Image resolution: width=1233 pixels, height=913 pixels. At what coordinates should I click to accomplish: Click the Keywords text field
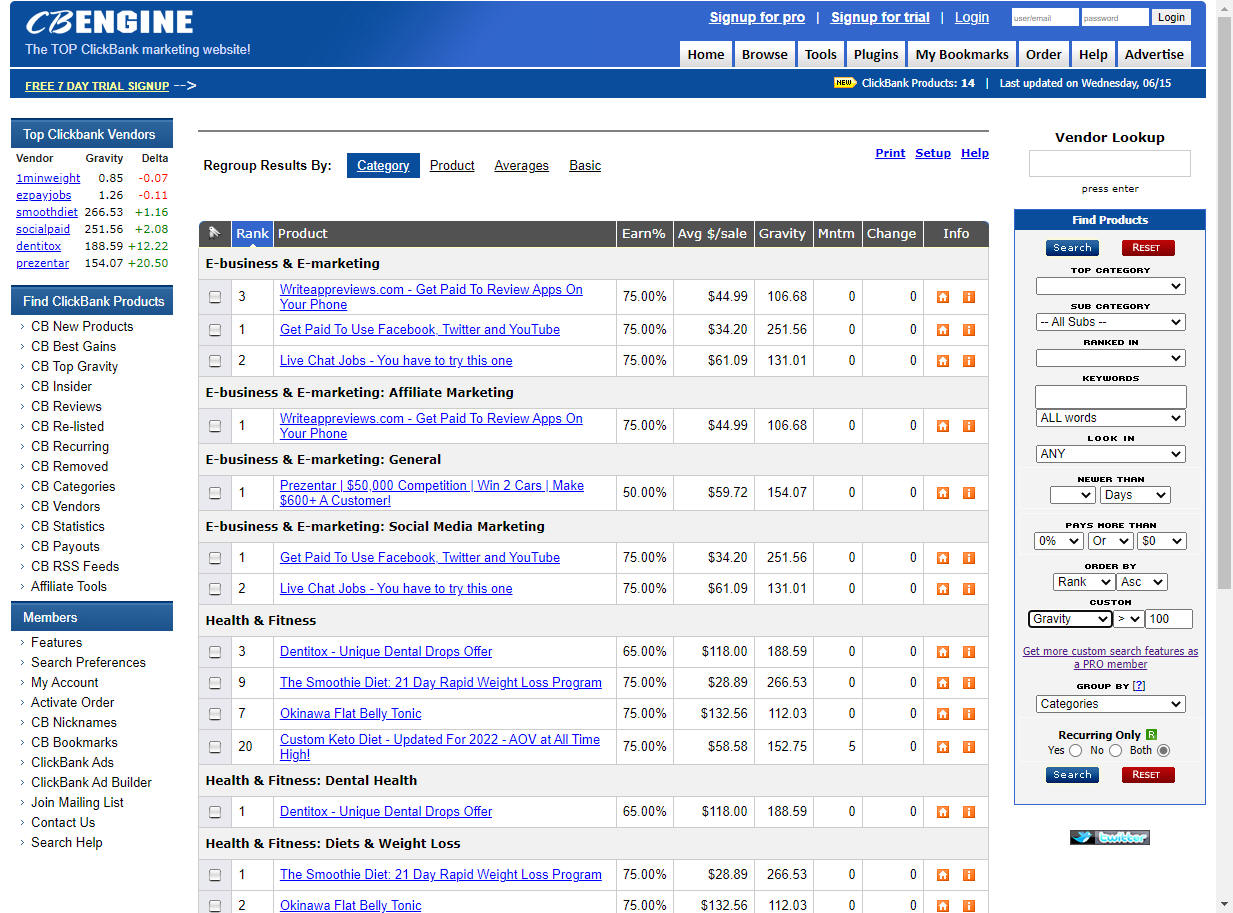point(1110,396)
